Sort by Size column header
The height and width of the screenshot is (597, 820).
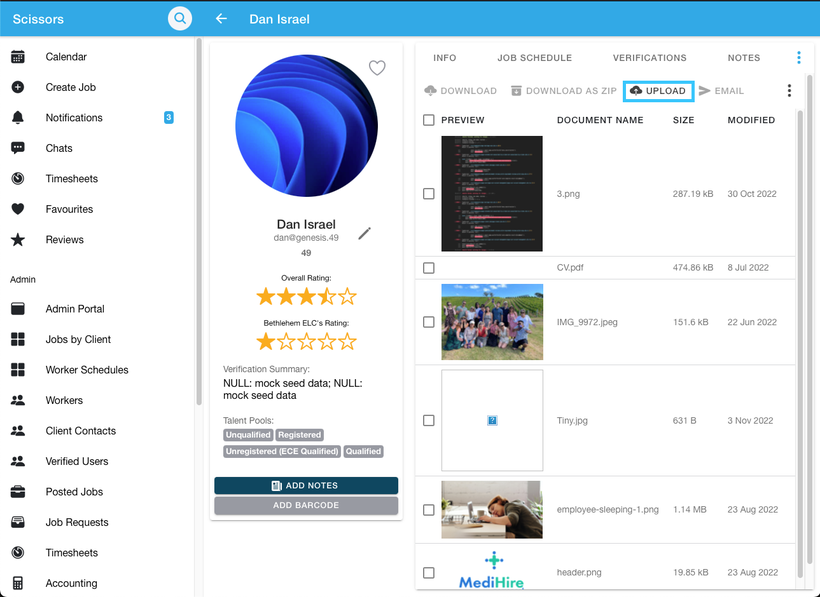click(x=684, y=120)
